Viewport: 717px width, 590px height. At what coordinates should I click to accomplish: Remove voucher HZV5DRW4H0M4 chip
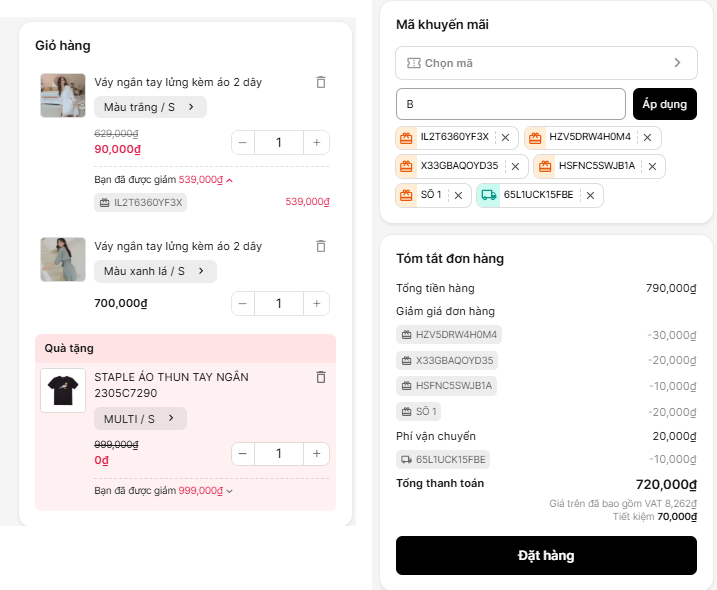click(647, 138)
